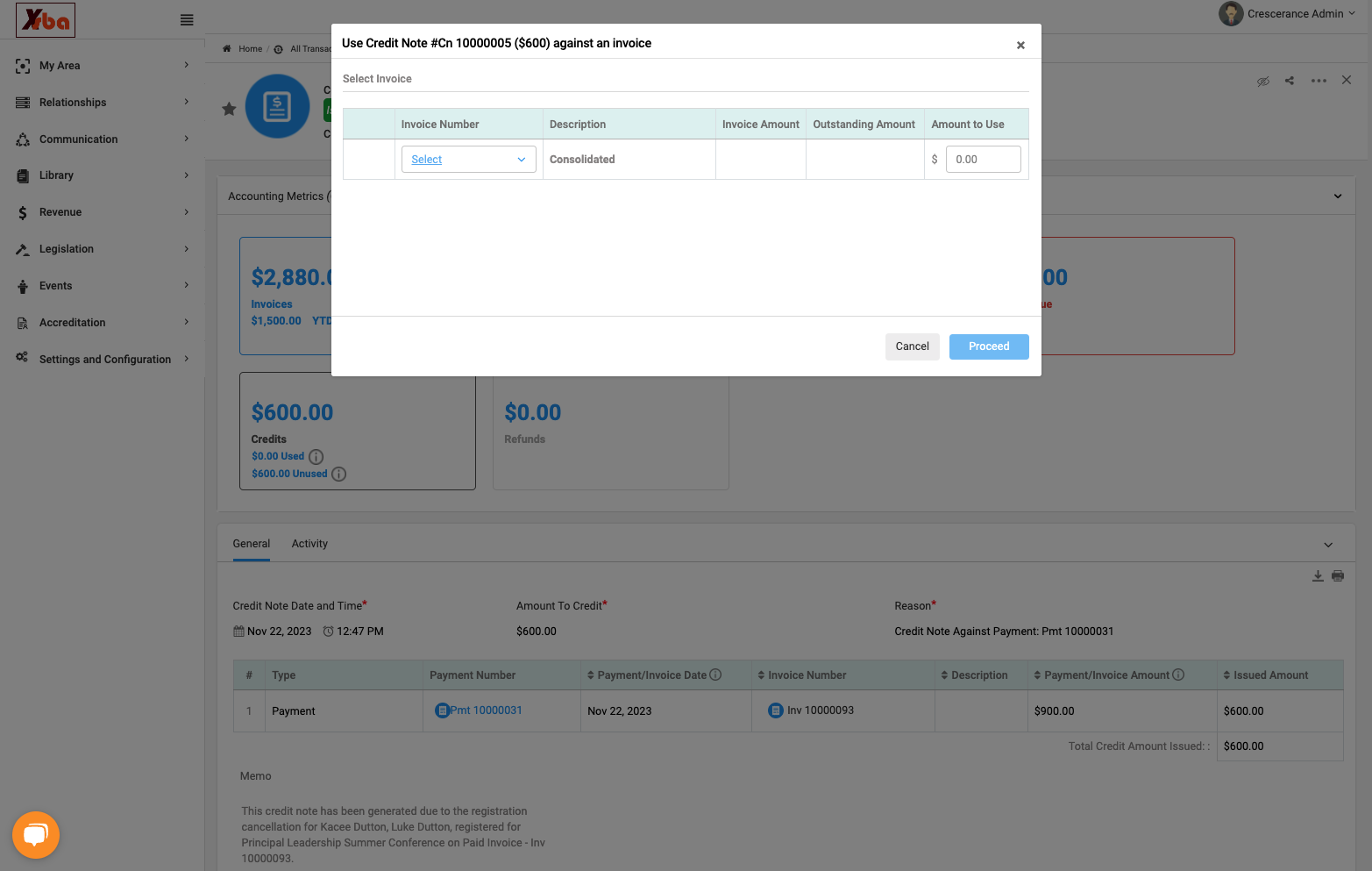Click the Inv 10000093 invoice icon
The width and height of the screenshot is (1372, 871).
[776, 710]
